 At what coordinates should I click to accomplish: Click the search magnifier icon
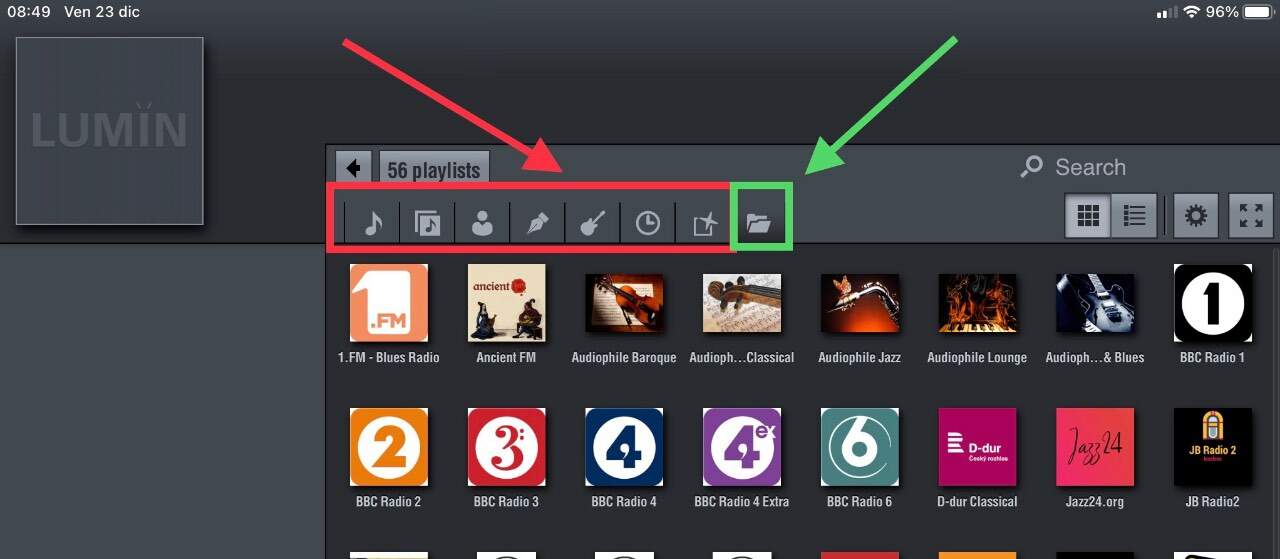click(1031, 167)
